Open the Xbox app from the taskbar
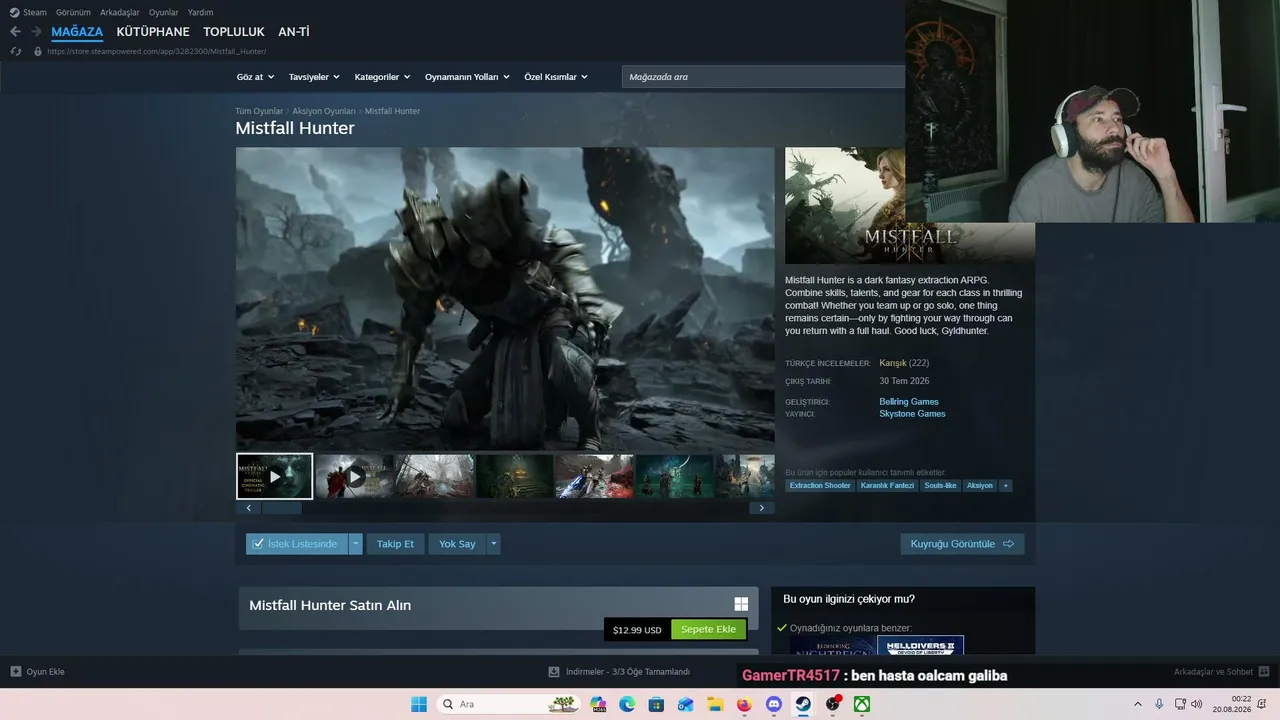 (862, 704)
